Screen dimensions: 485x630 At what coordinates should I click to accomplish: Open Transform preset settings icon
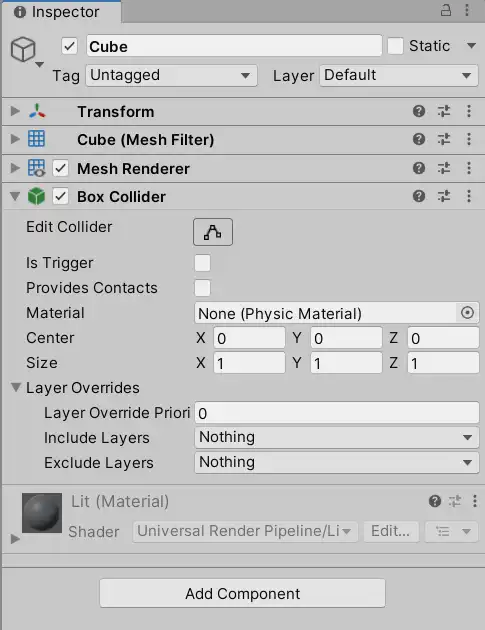coord(444,111)
